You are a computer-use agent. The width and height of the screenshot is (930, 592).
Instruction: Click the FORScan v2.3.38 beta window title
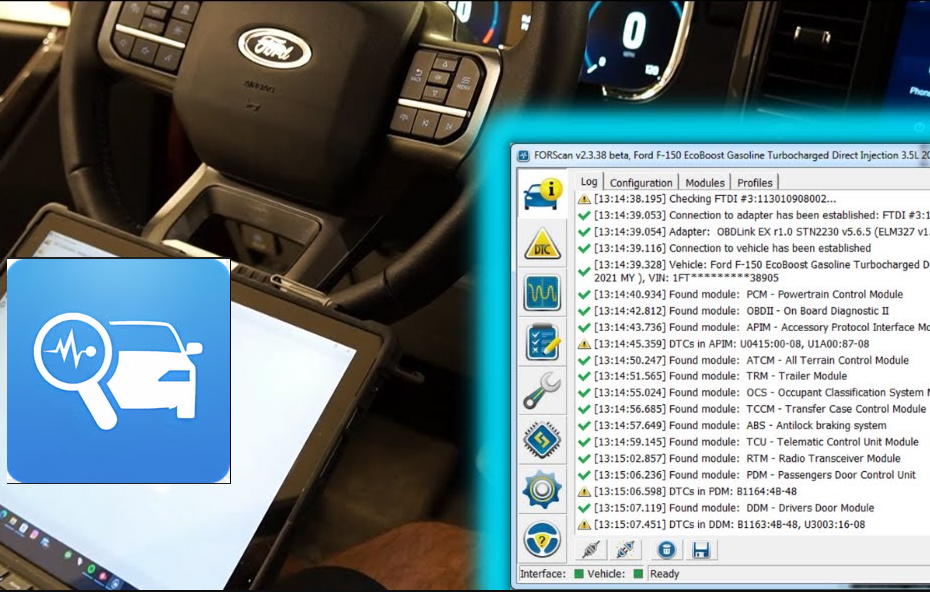click(x=731, y=155)
